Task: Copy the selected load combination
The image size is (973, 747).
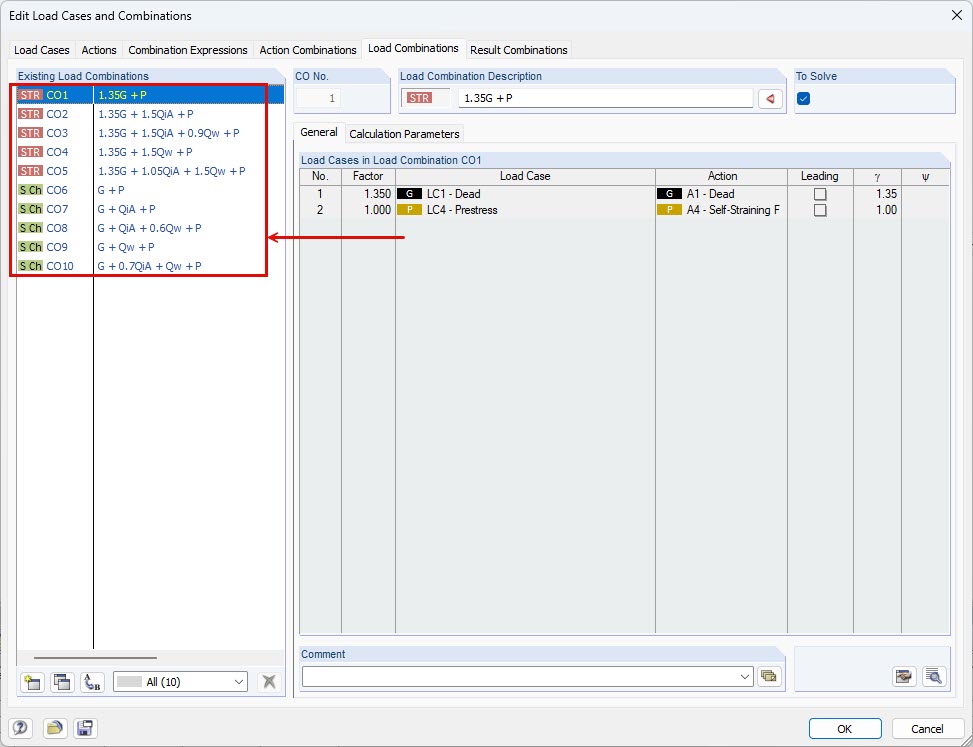Action: 62,682
